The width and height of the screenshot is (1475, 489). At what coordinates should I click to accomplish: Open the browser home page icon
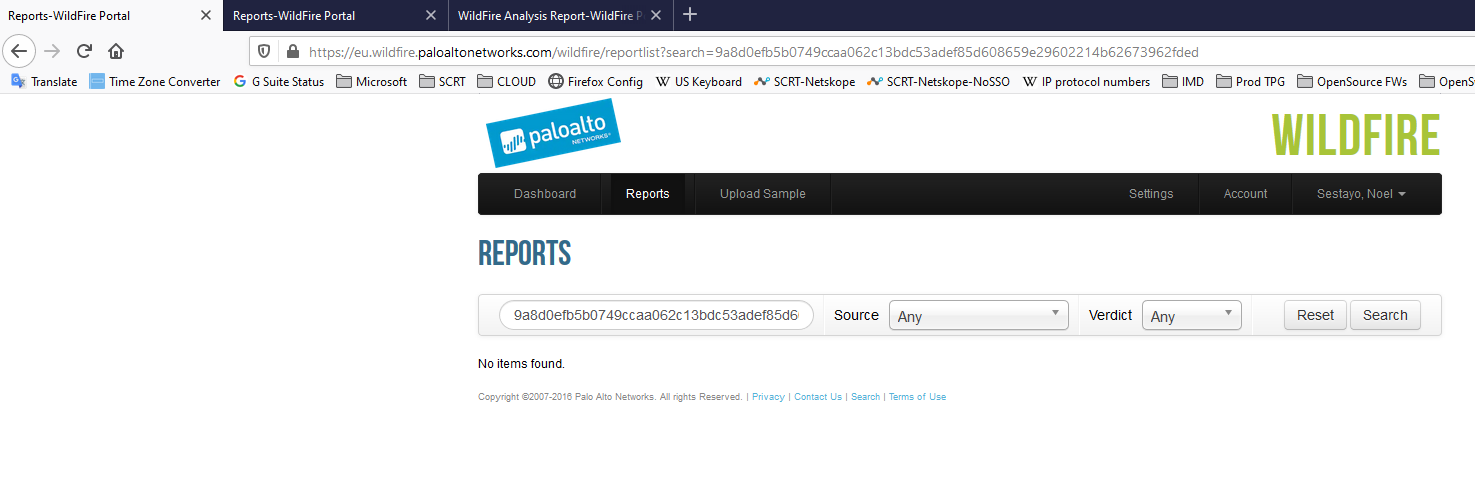(116, 51)
